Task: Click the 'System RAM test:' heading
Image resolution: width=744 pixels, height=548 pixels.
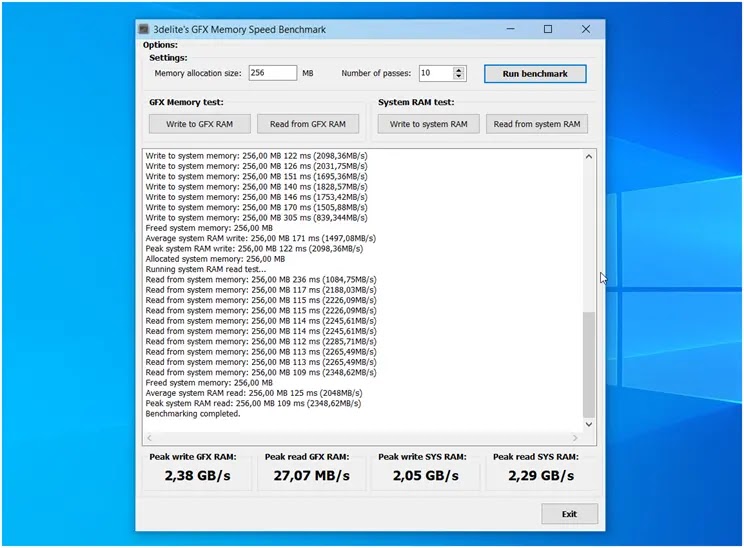Action: pos(416,102)
